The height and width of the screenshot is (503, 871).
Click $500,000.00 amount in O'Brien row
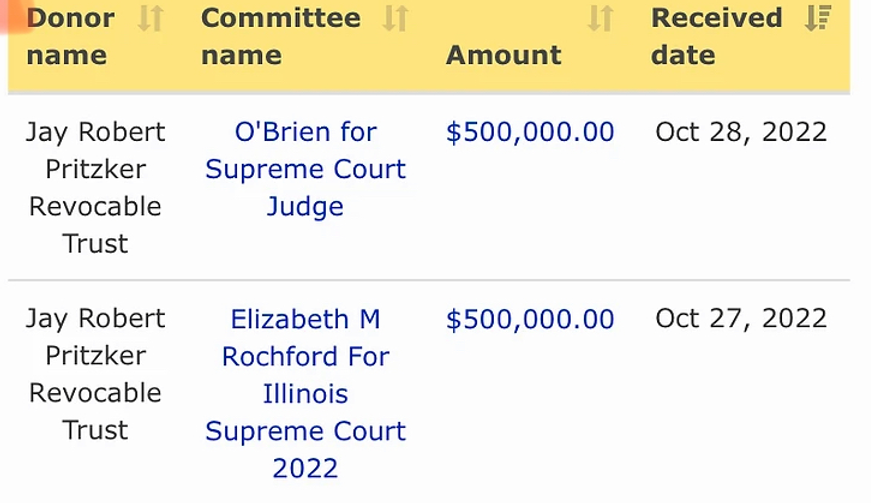(530, 132)
